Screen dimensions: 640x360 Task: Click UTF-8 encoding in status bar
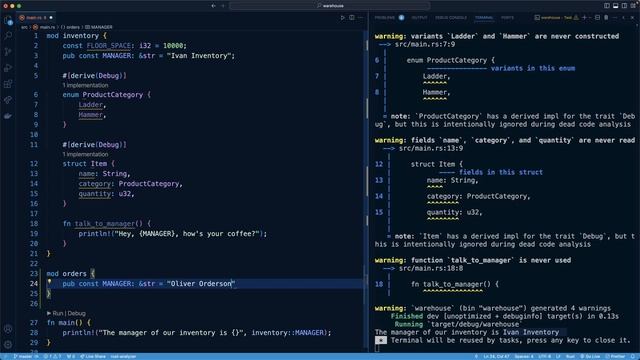544,356
